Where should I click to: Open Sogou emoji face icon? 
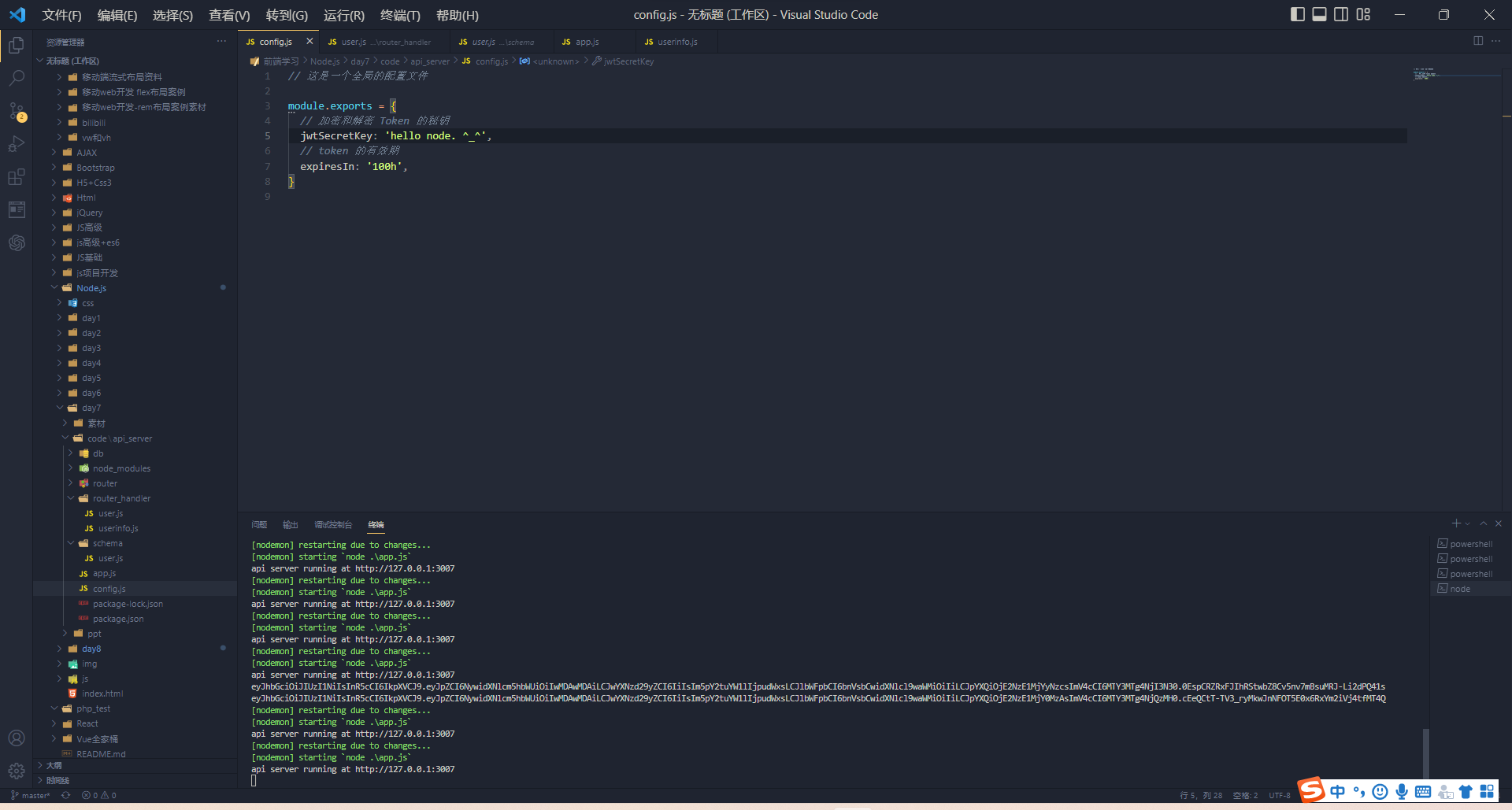tap(1380, 791)
